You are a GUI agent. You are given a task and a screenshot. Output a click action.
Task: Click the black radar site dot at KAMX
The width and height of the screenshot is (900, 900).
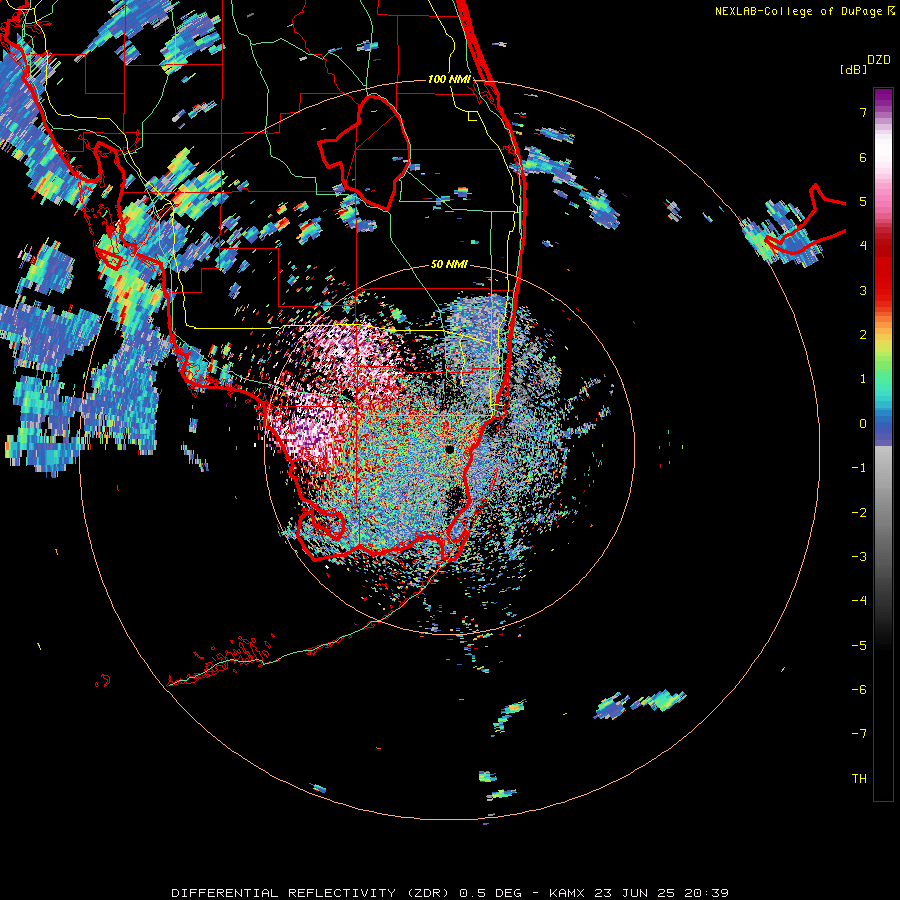click(x=449, y=449)
